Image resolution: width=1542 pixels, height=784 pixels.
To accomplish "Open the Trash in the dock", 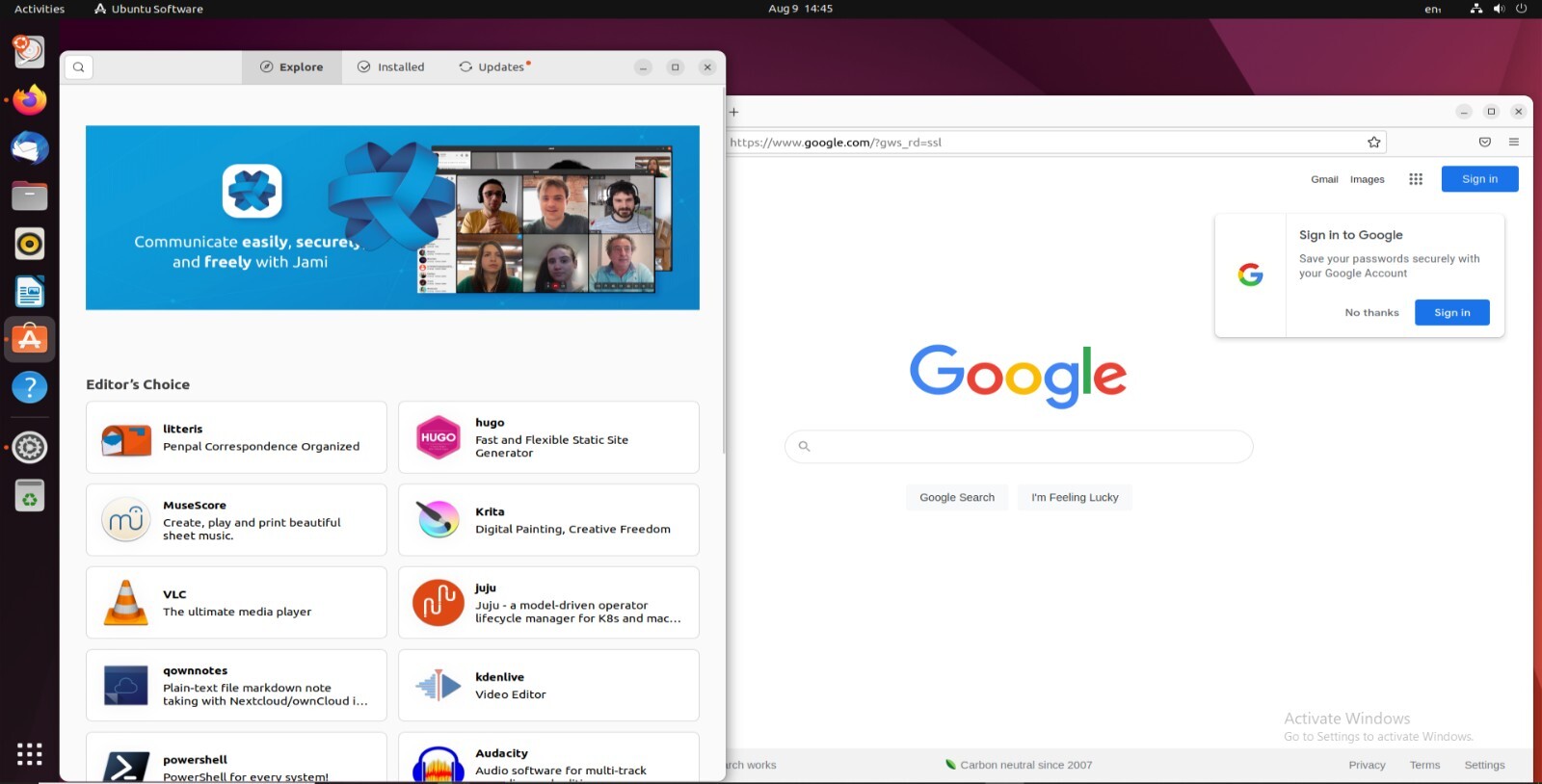I will tap(30, 496).
